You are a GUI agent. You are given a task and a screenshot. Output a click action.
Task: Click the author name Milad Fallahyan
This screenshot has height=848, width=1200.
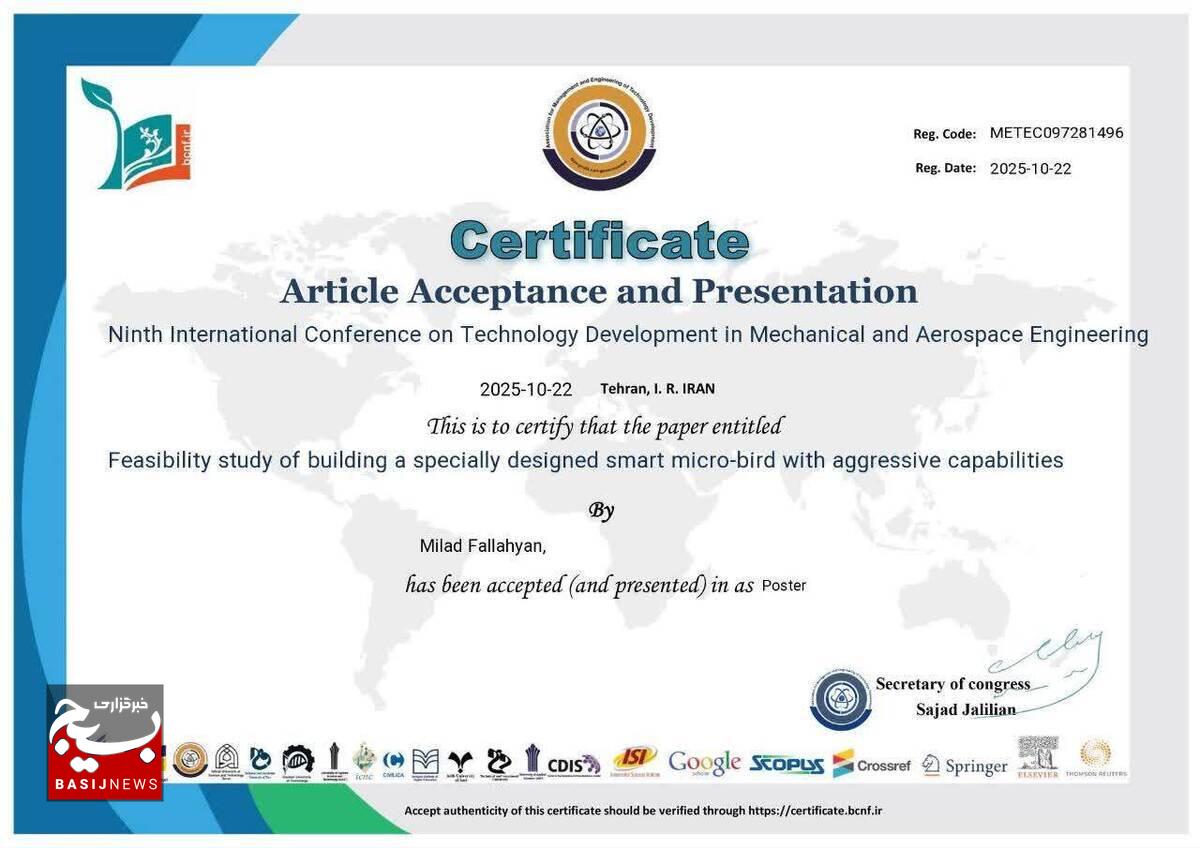point(483,546)
